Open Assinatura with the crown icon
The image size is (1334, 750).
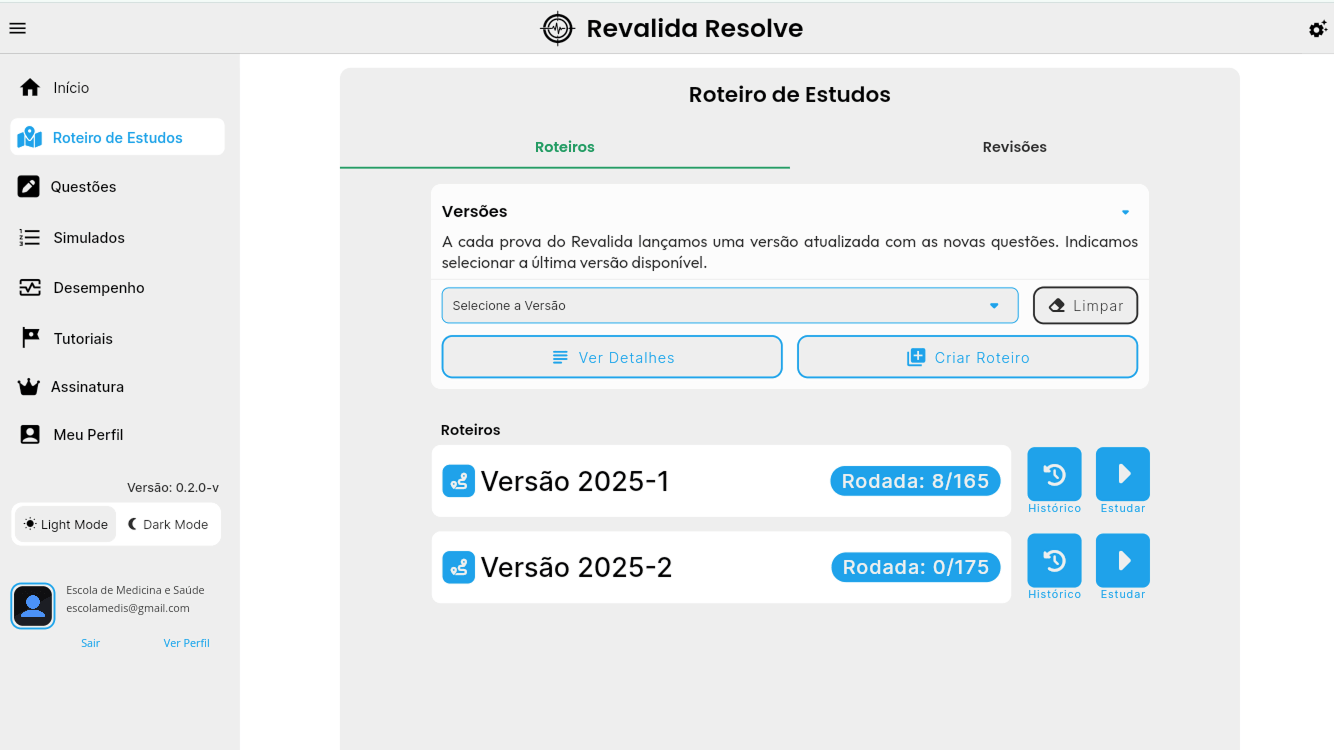tap(31, 386)
